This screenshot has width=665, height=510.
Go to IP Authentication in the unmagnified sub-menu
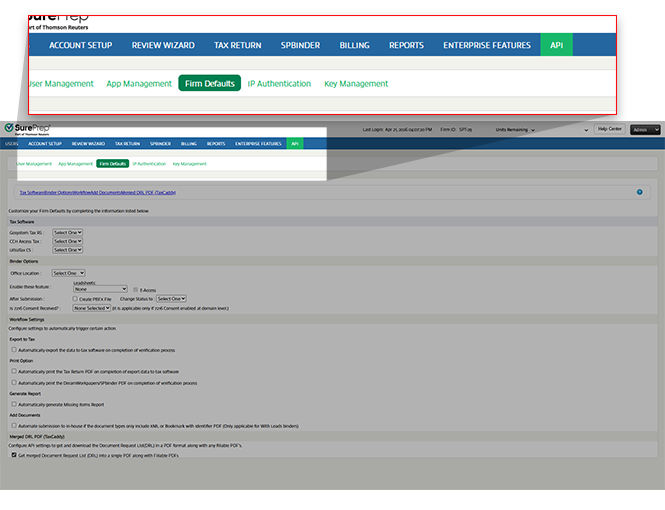click(149, 164)
